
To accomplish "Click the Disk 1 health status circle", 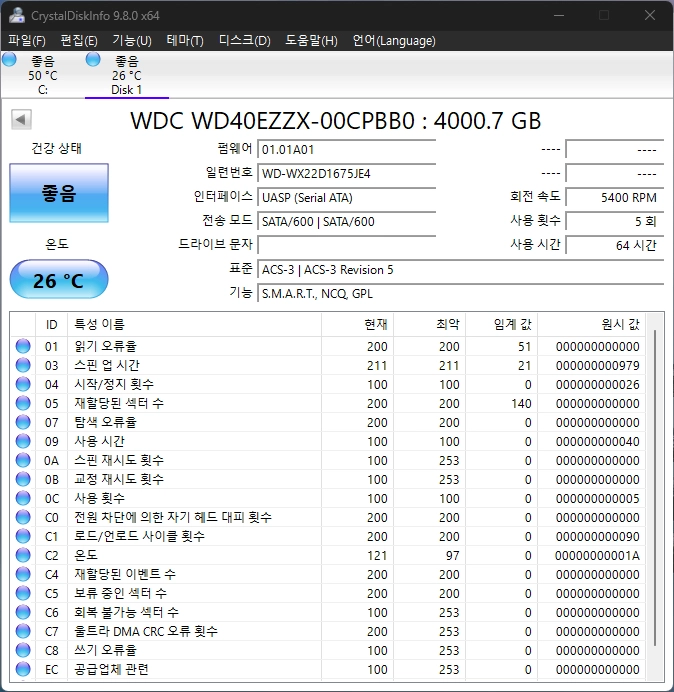I will (93, 59).
